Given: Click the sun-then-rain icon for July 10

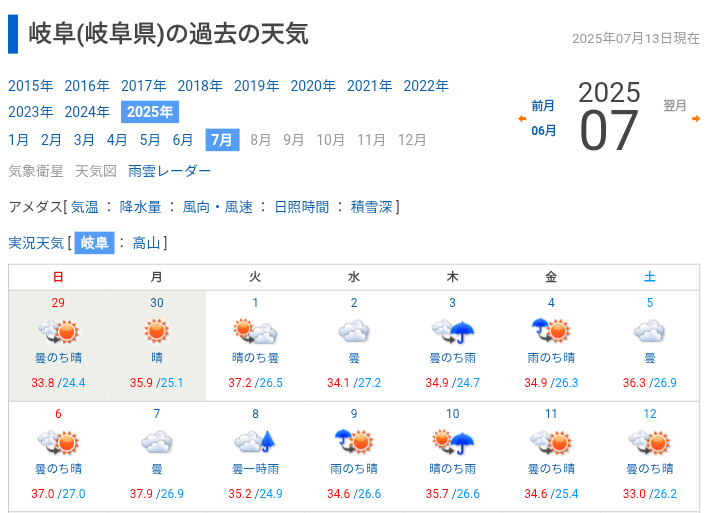Looking at the screenshot, I should coord(453,443).
